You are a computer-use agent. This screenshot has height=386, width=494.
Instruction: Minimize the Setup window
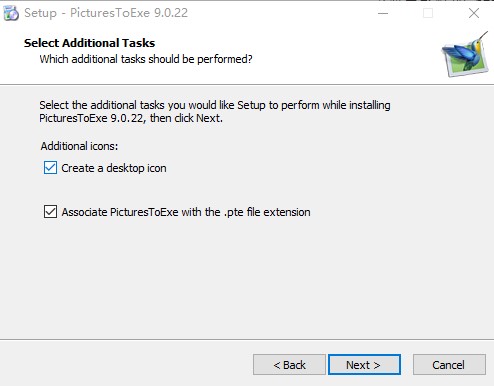(x=383, y=13)
